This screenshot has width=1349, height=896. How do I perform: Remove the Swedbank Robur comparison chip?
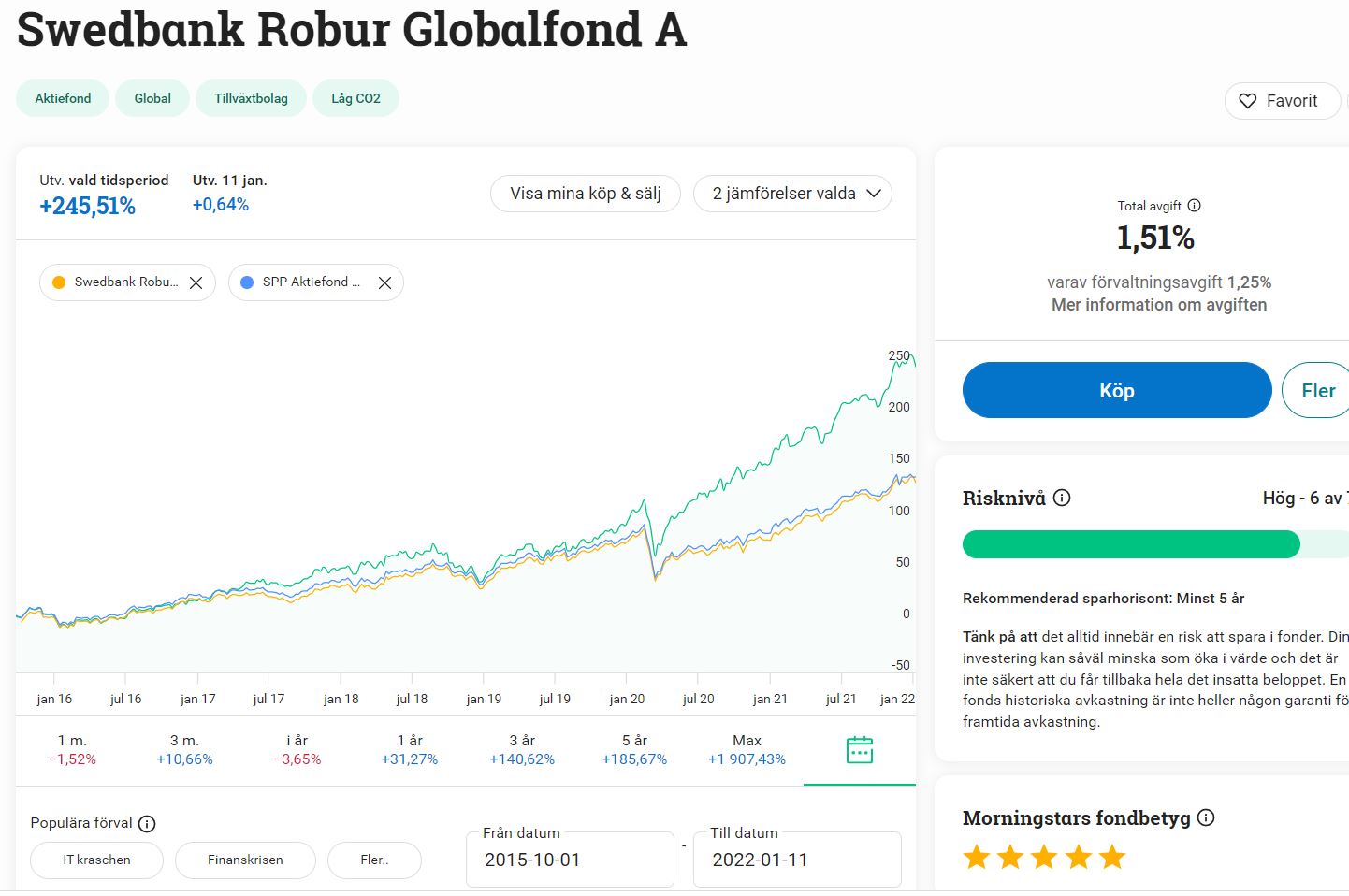(x=196, y=282)
